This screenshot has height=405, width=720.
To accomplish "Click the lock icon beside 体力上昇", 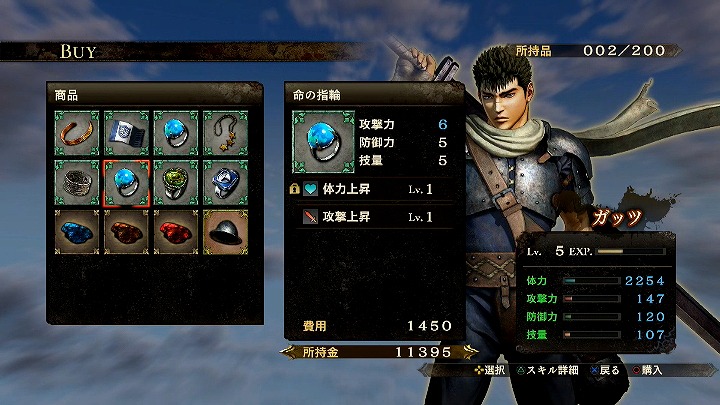I will pos(295,189).
